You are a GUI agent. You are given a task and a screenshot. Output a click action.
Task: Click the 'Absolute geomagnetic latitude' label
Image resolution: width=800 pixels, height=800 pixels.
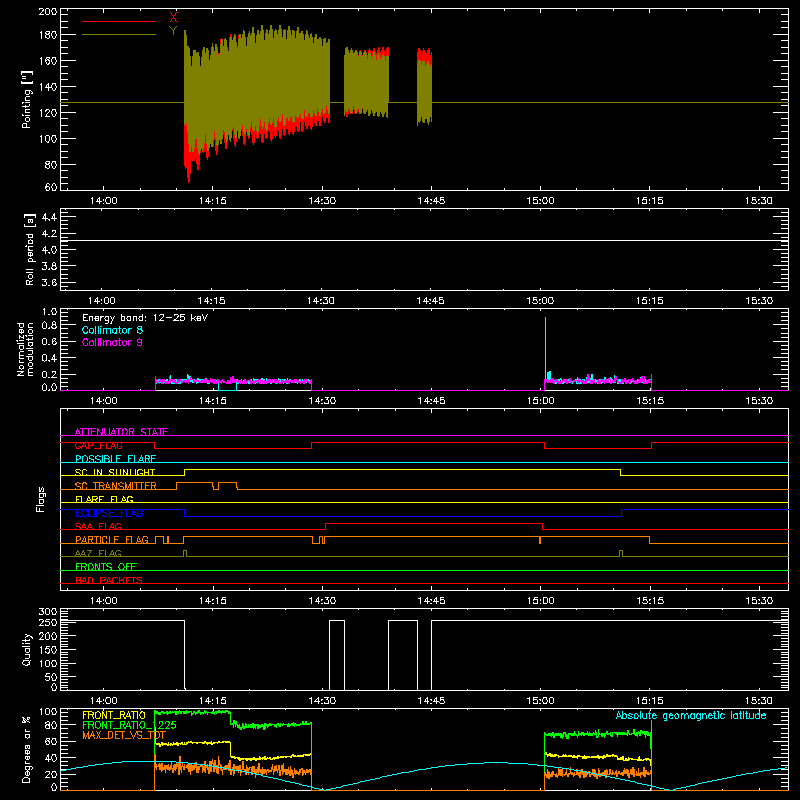pyautogui.click(x=691, y=716)
